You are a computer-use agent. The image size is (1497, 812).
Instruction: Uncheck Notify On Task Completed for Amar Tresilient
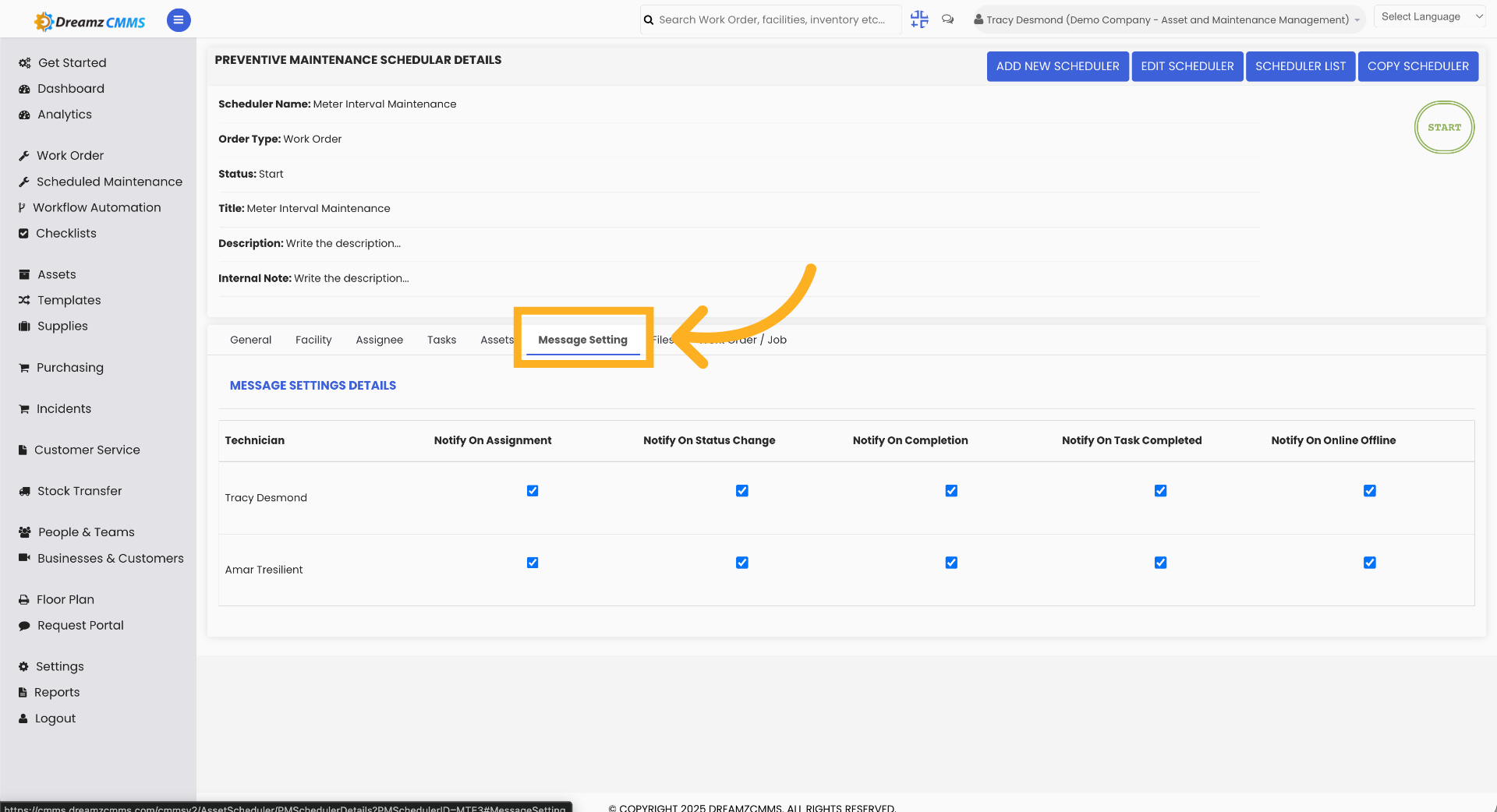[x=1161, y=563]
